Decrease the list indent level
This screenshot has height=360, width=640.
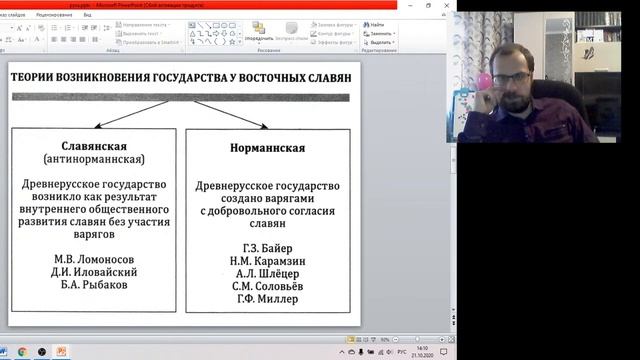click(x=84, y=28)
